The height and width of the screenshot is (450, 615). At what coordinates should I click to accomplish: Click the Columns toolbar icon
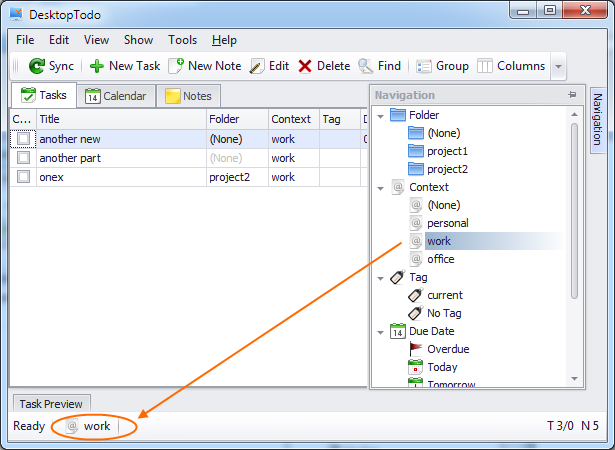(484, 66)
